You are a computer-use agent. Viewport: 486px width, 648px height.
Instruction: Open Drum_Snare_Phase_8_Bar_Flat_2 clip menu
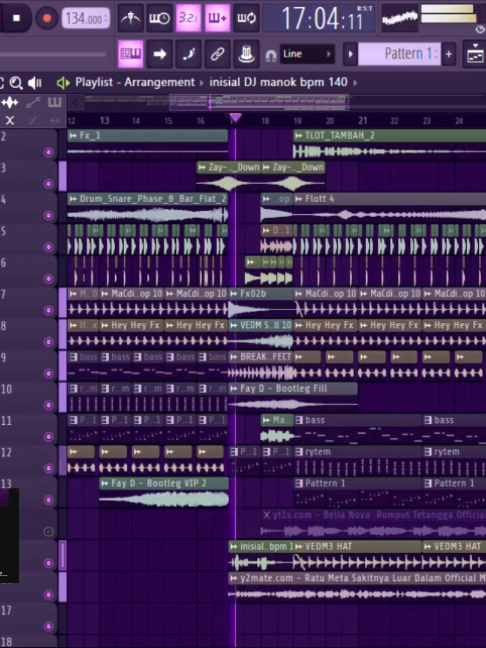click(x=73, y=199)
